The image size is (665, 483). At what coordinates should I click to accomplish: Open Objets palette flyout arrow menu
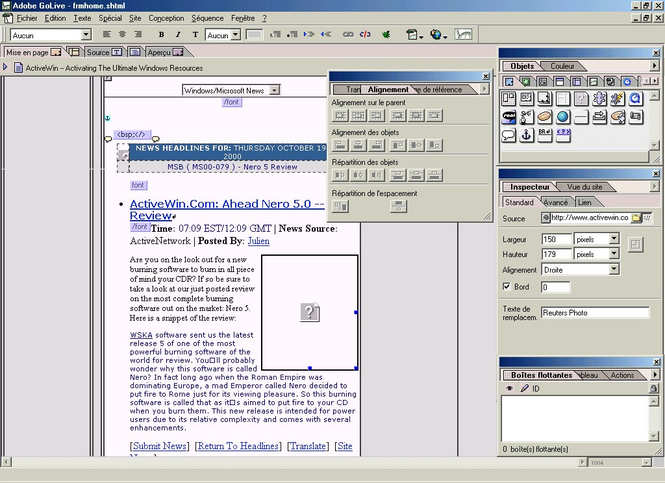click(x=654, y=66)
